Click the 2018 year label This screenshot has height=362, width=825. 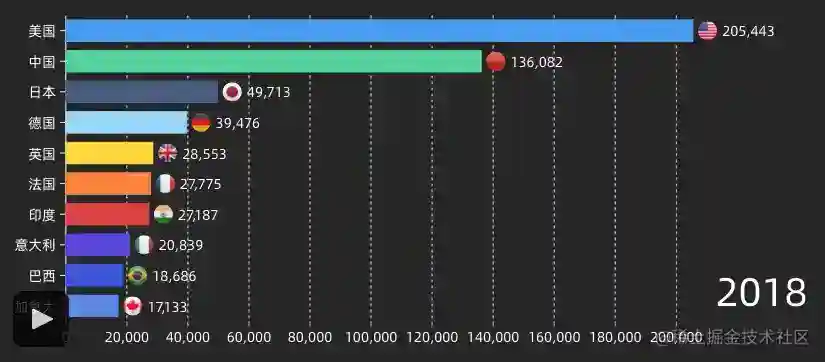pos(761,293)
